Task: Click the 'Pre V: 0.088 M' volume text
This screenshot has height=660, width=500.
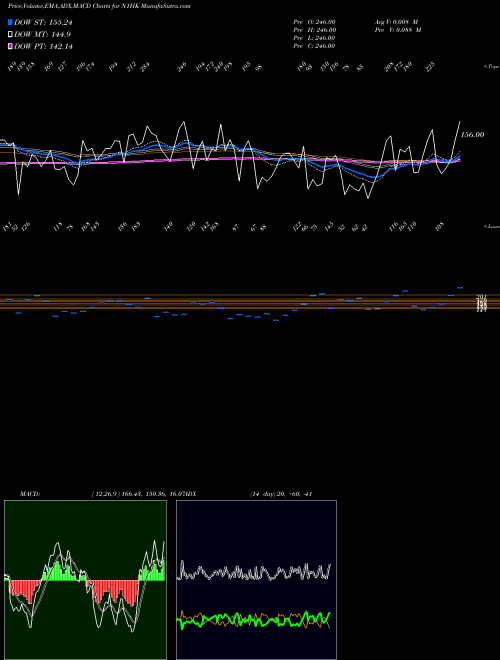Action: click(x=398, y=30)
